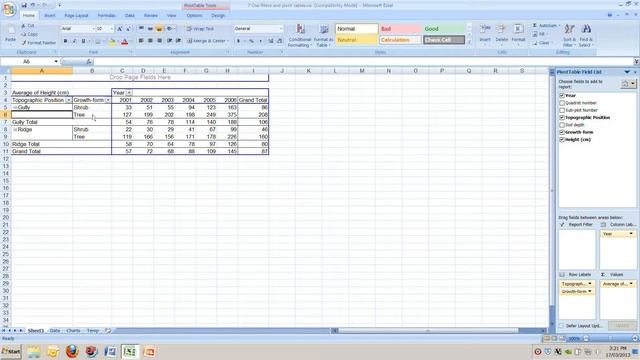Click the Bottom Align icon
This screenshot has width=640, height=360.
point(159,29)
